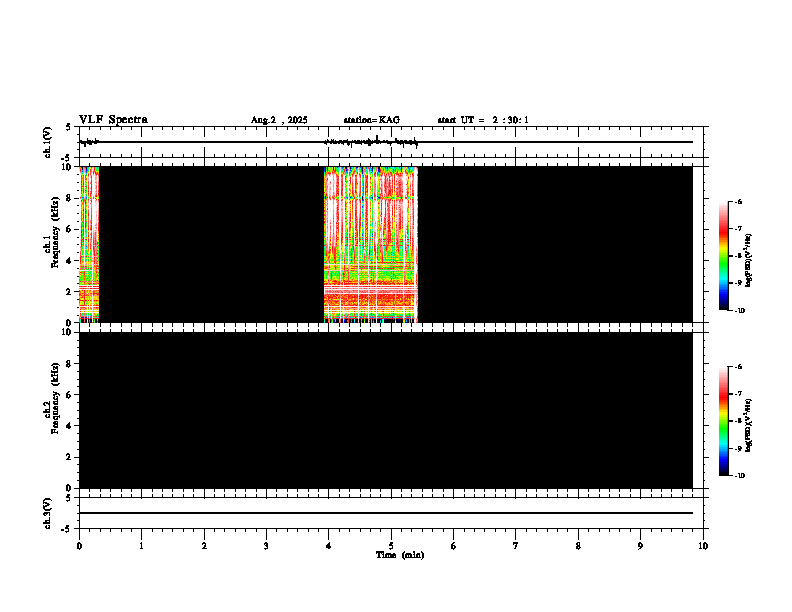This screenshot has height=612, width=792.
Task: Click the '-6' value on ch.1 color bar
Action: (737, 201)
